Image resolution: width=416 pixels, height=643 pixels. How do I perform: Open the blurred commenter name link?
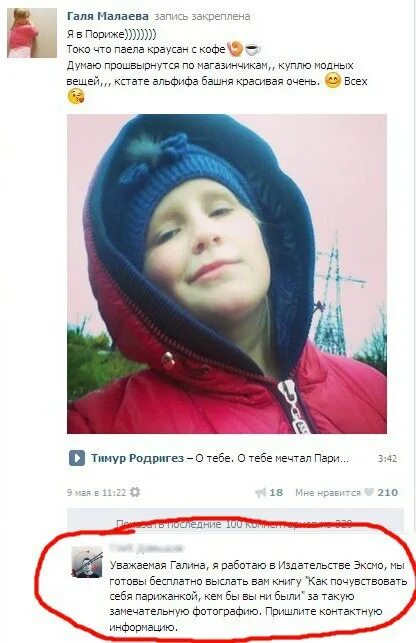[x=146, y=548]
